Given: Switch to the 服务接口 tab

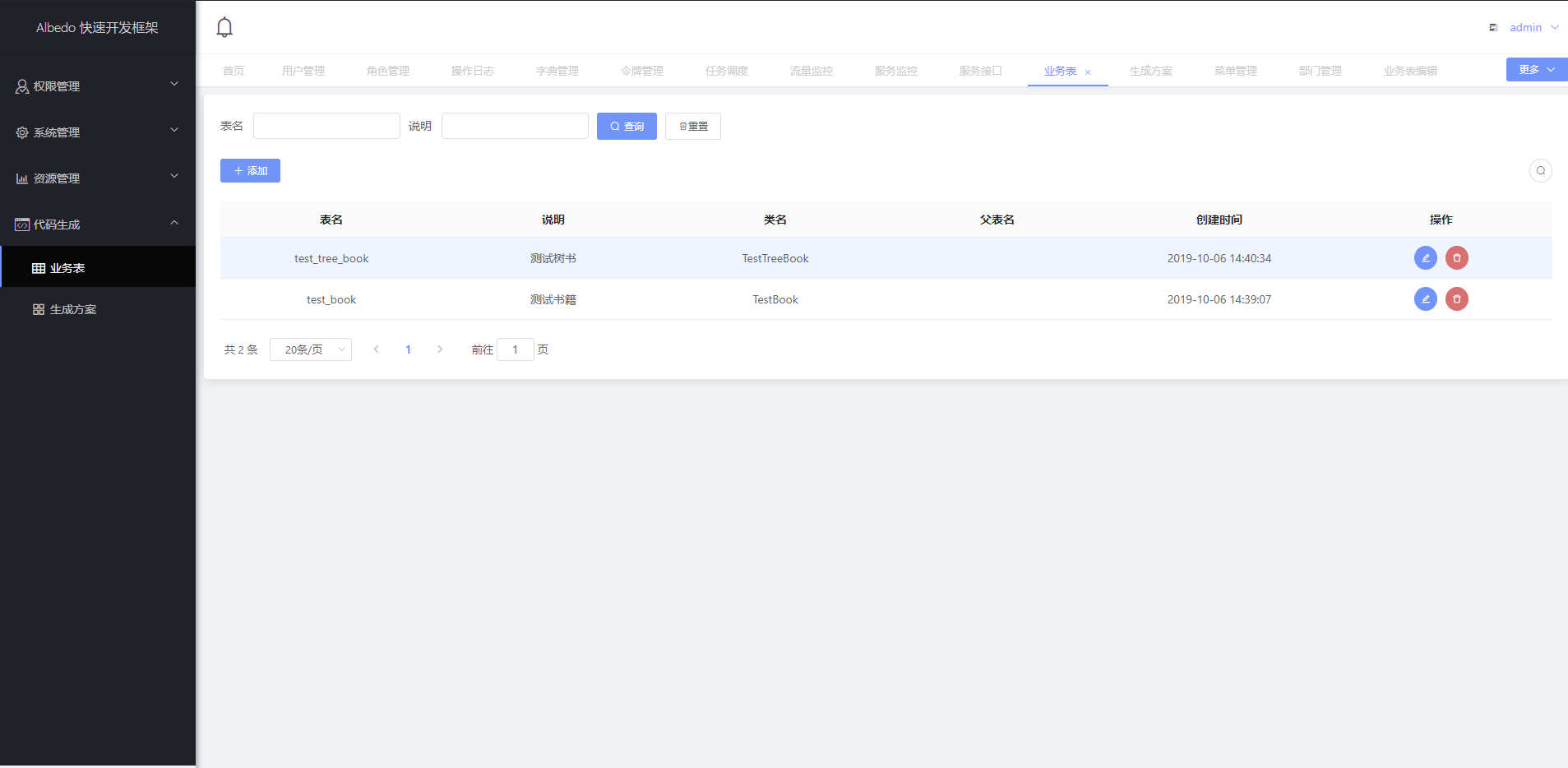Looking at the screenshot, I should (x=981, y=71).
